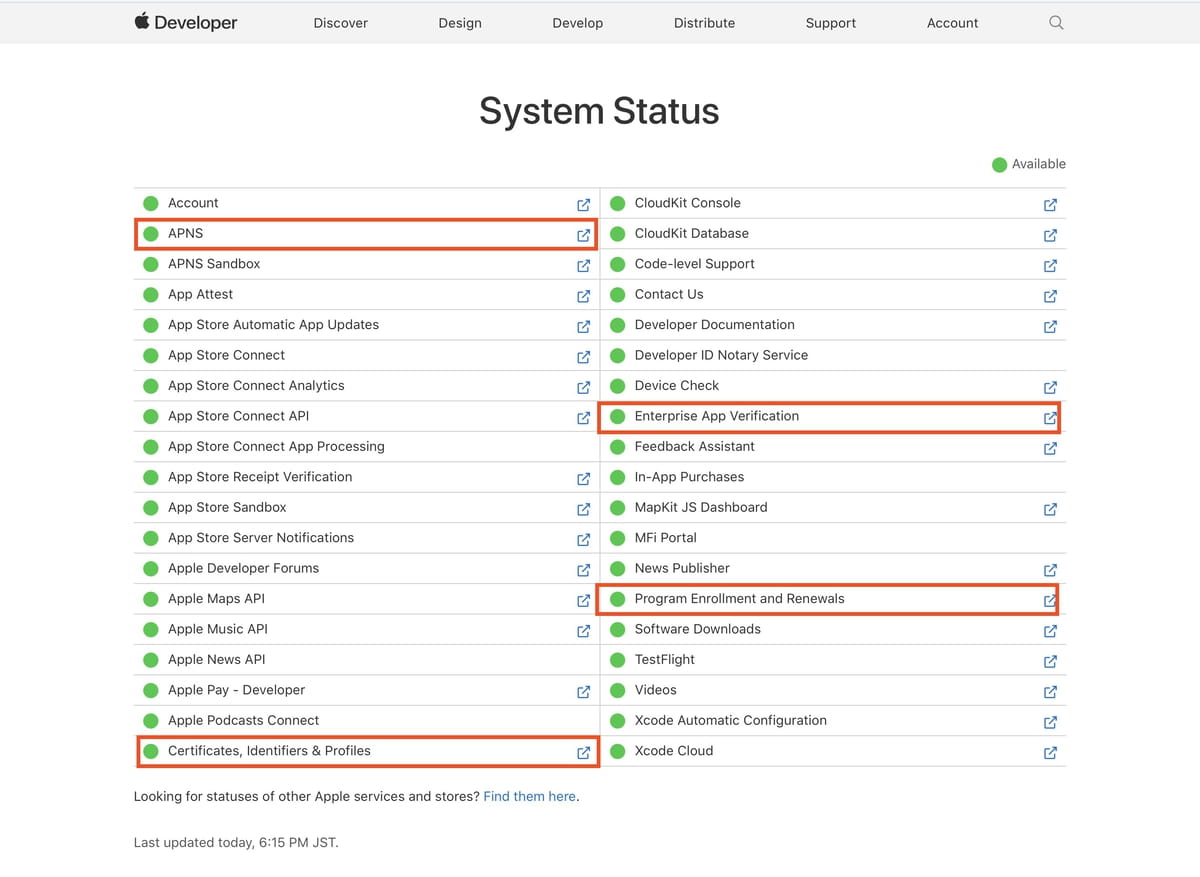
Task: Open link icon for App Store Connect API
Action: 583,418
